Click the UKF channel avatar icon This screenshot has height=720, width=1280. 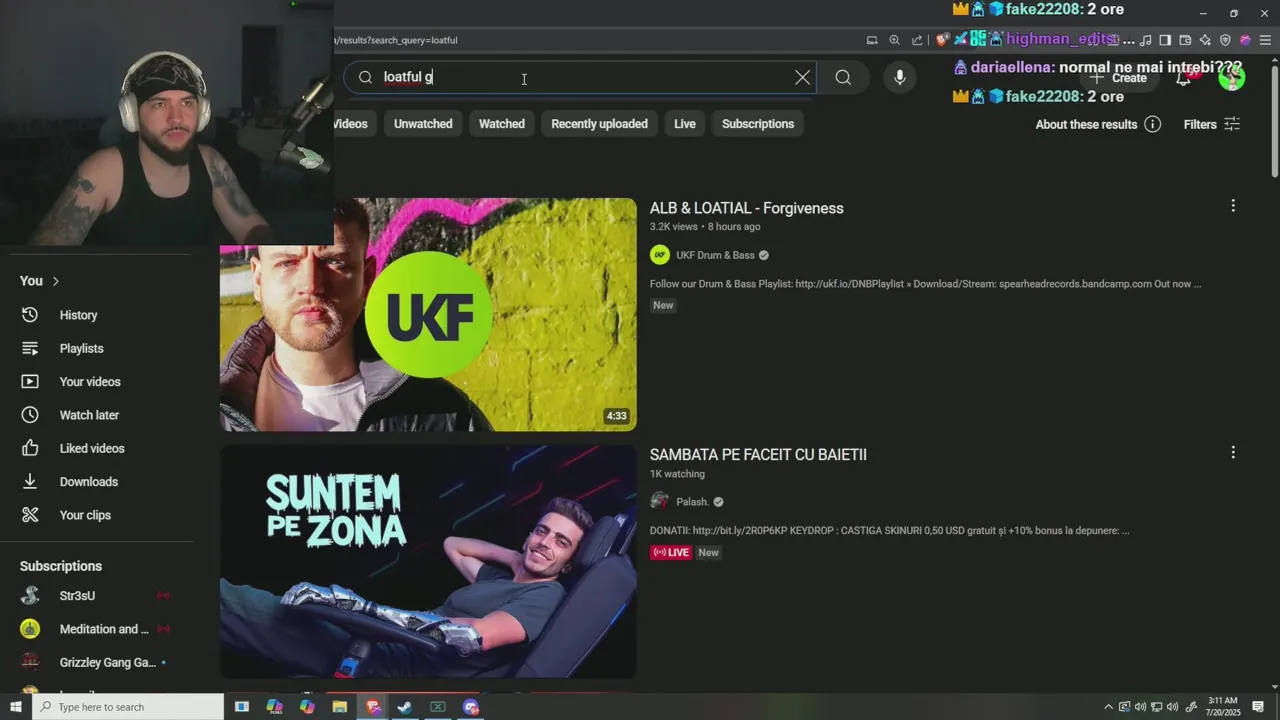pyautogui.click(x=660, y=255)
